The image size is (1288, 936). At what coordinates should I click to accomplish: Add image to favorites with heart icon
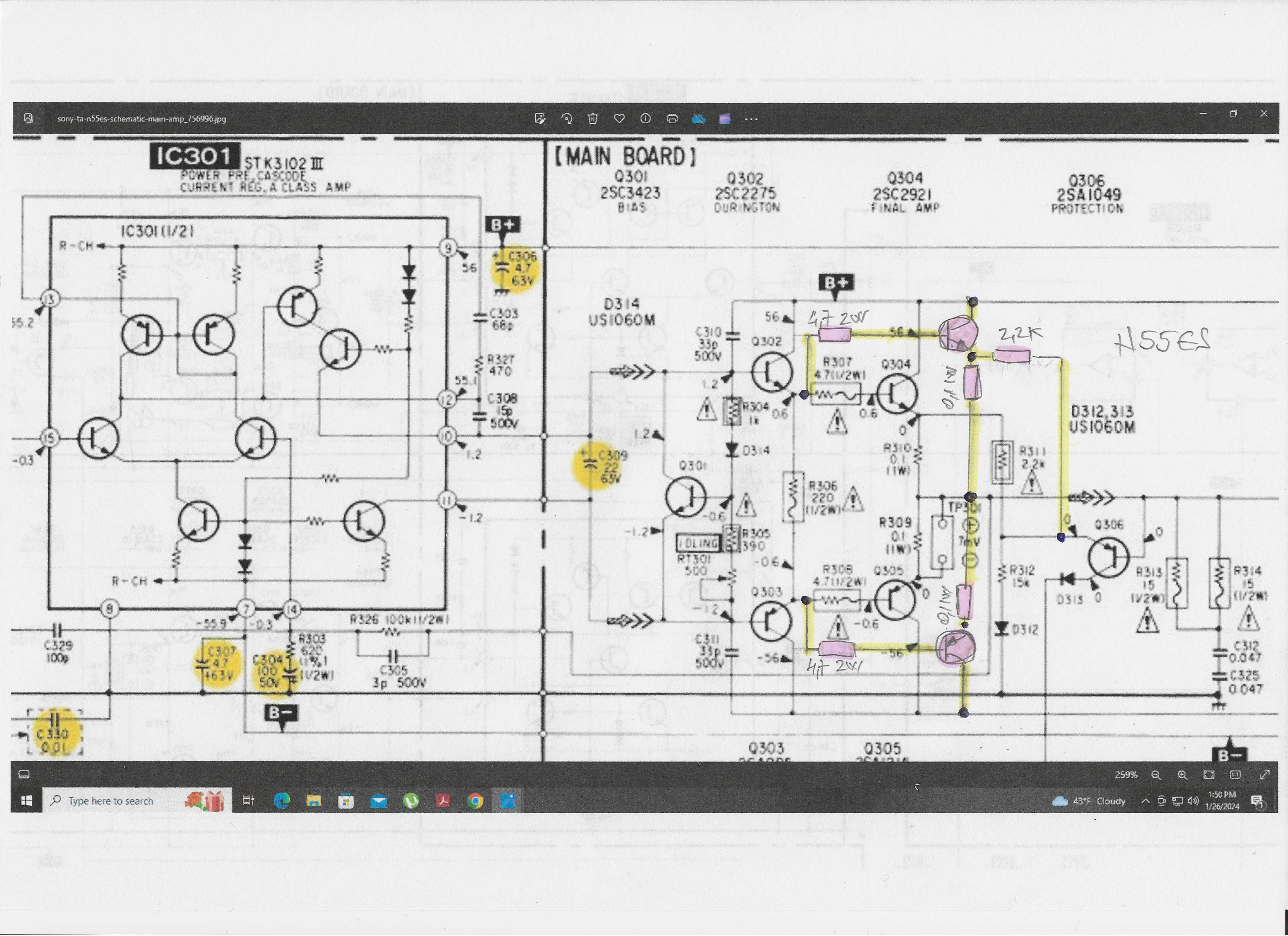(619, 119)
